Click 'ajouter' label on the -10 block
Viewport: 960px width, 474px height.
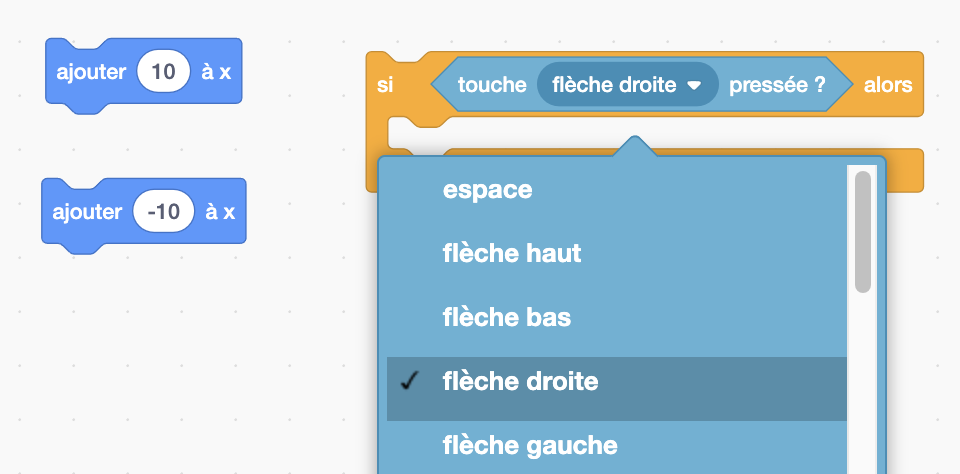tap(86, 212)
